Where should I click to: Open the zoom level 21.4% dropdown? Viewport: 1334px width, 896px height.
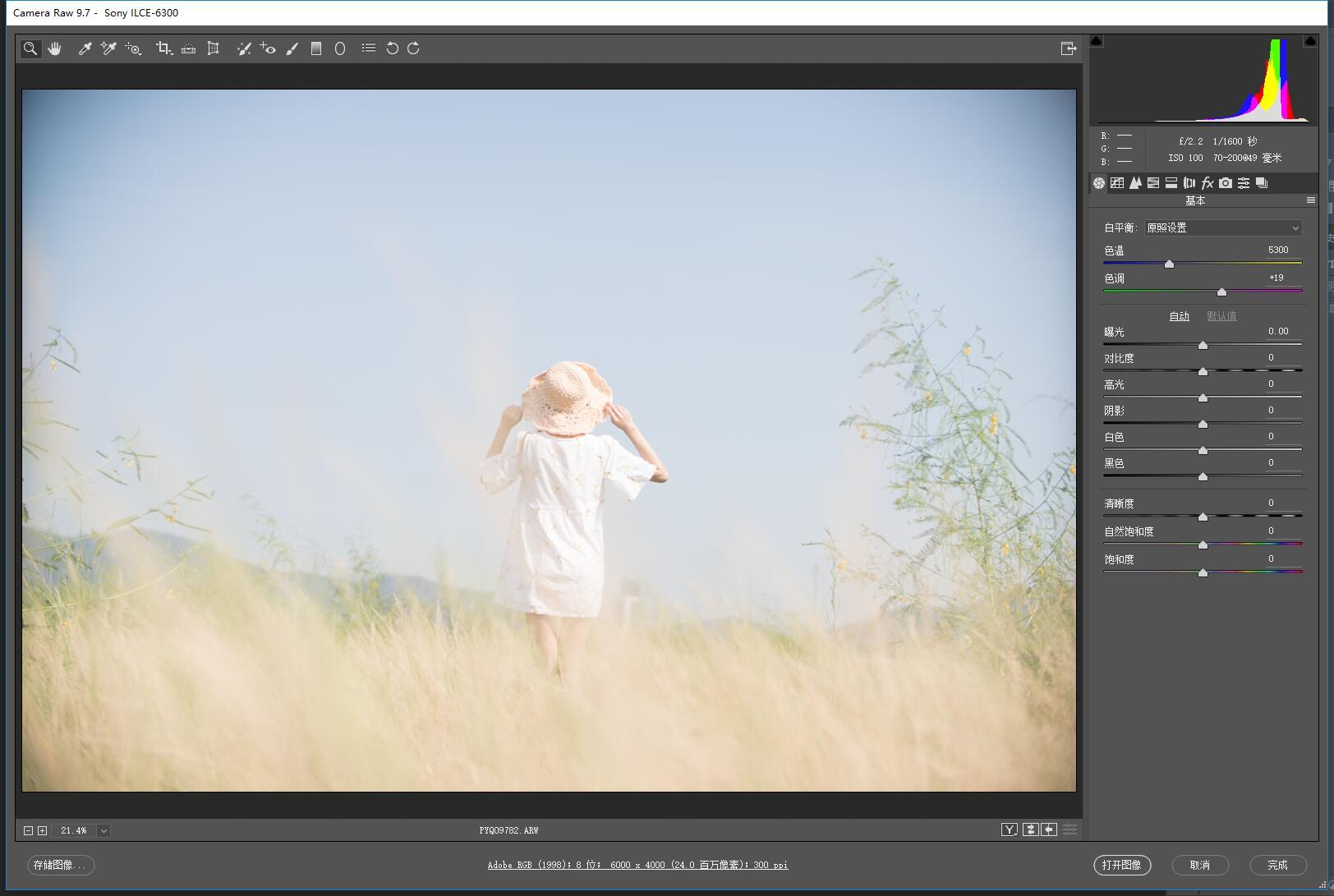click(x=103, y=830)
